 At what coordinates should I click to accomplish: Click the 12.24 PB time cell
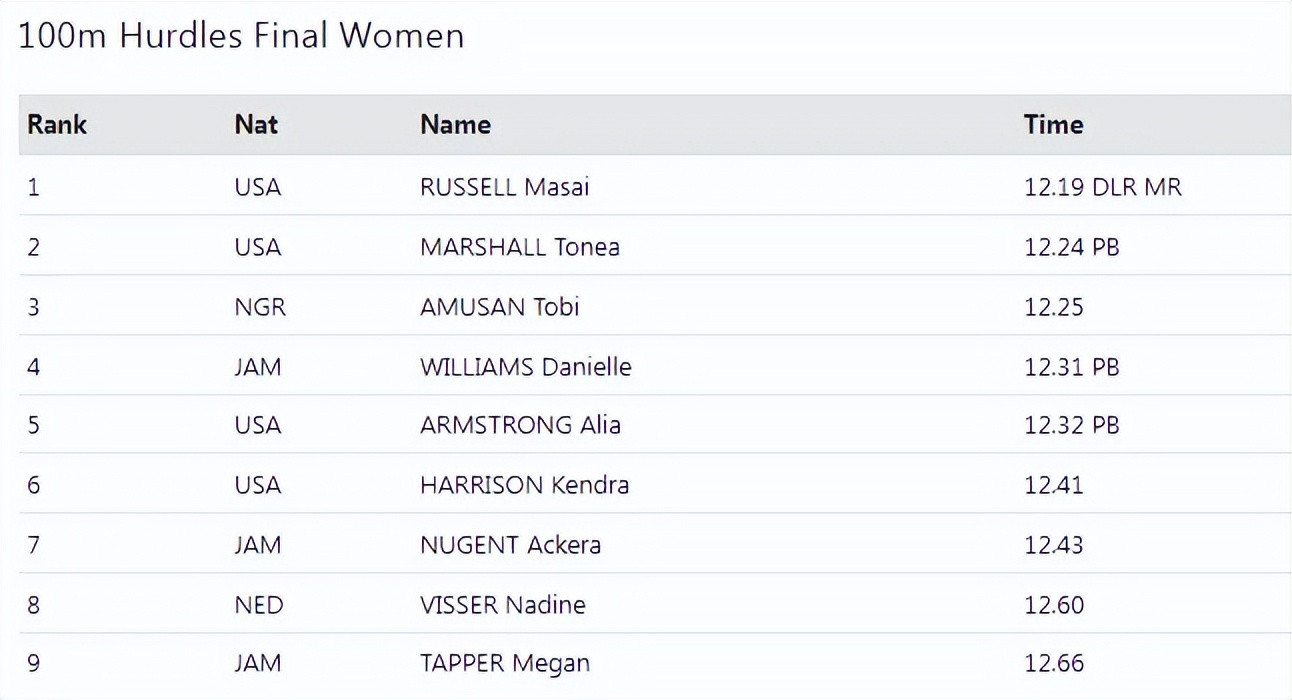pyautogui.click(x=1071, y=247)
